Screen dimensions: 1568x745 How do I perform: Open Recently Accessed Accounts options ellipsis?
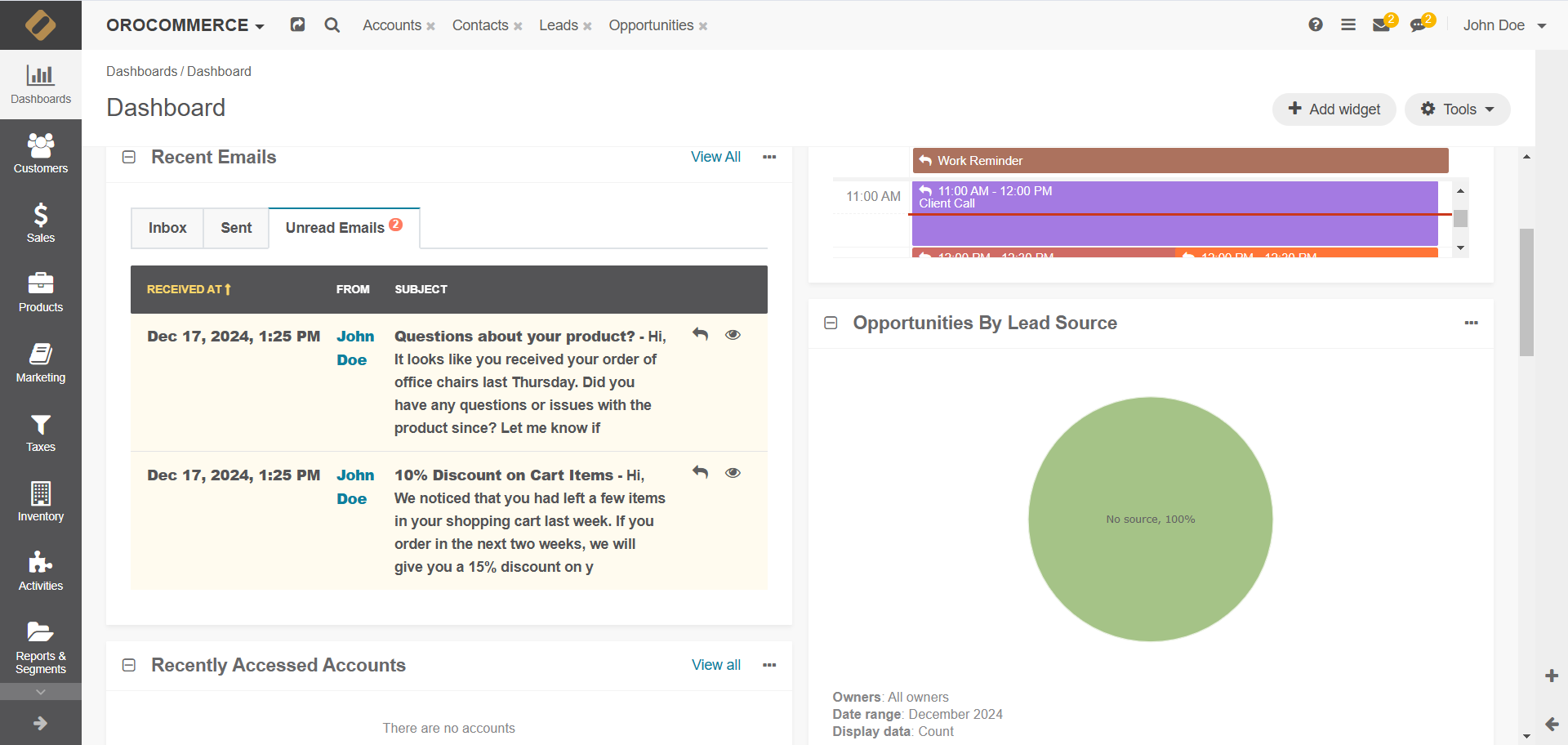769,665
